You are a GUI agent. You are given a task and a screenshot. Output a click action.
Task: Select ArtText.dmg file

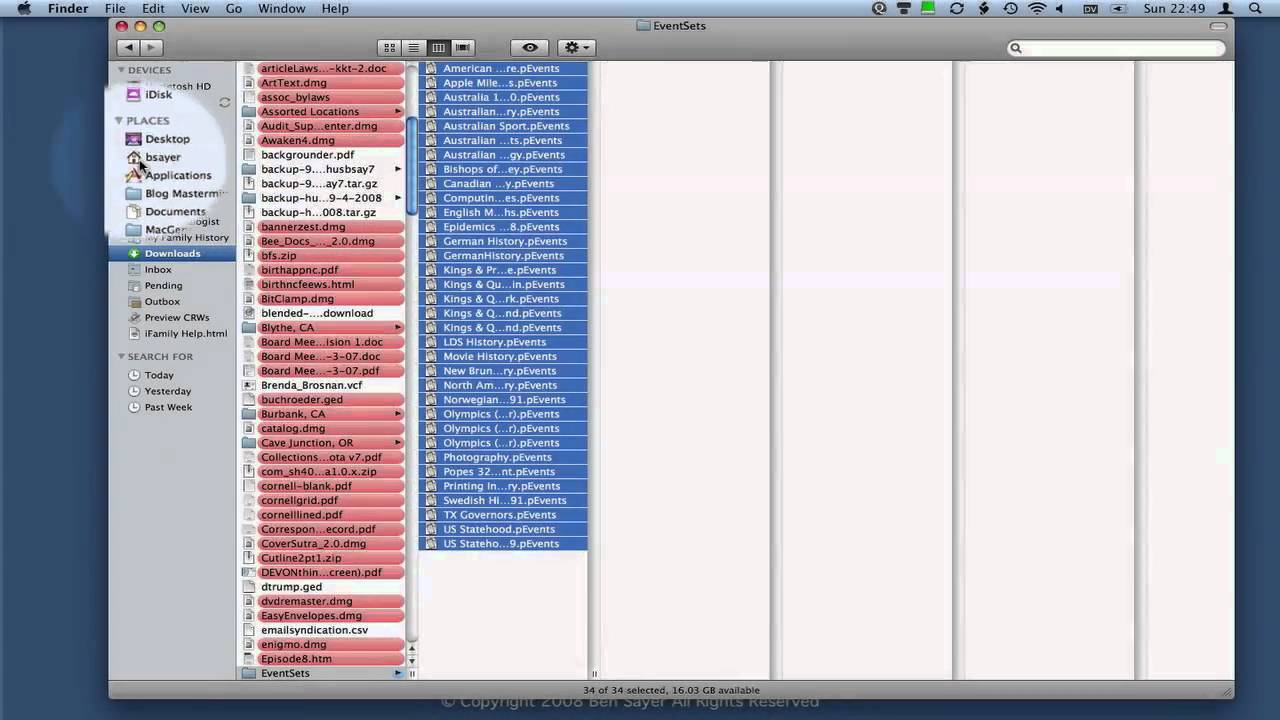click(322, 83)
